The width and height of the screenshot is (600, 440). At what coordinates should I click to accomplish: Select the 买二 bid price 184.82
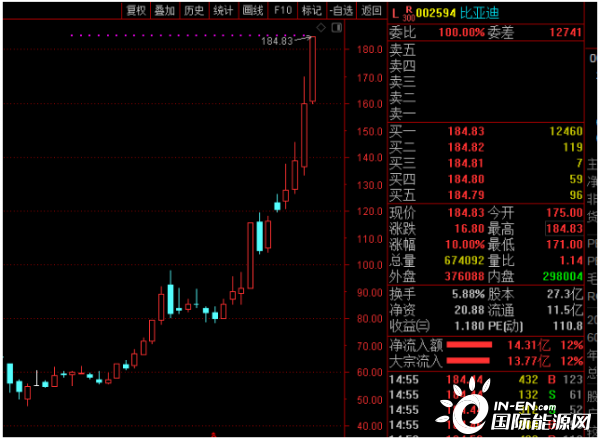(x=466, y=147)
